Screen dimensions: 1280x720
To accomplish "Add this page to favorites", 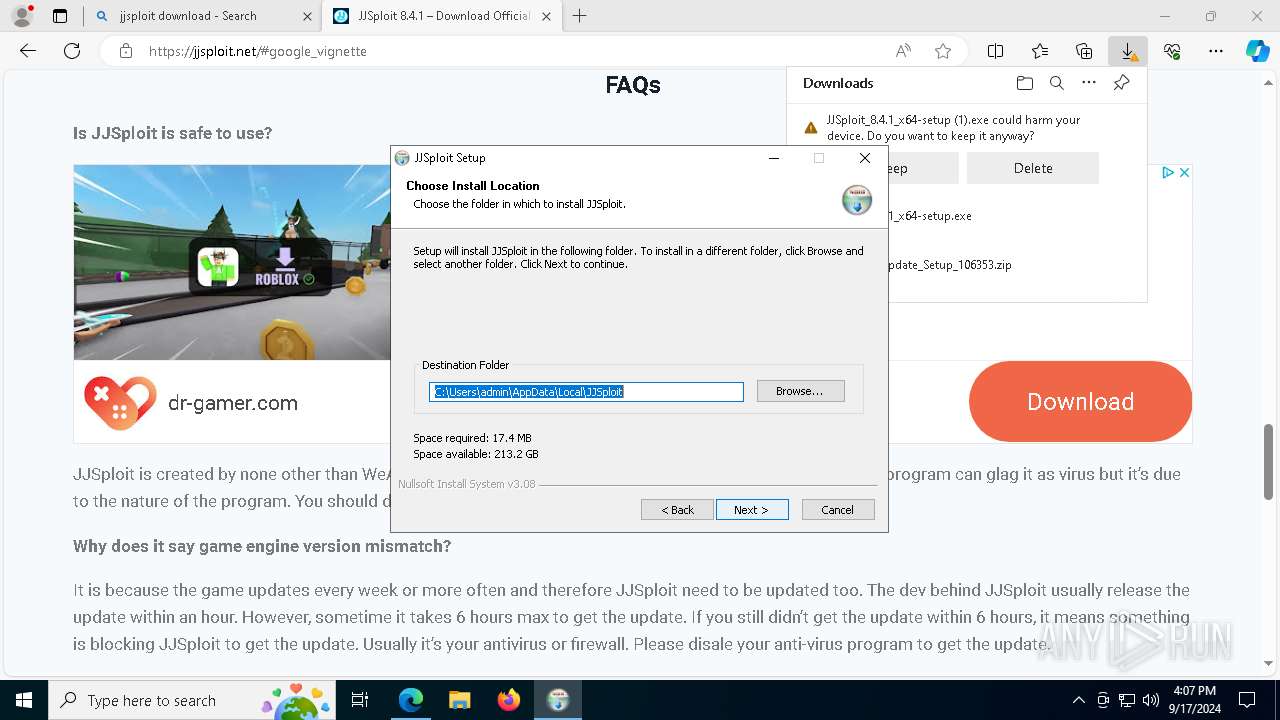I will pos(942,51).
